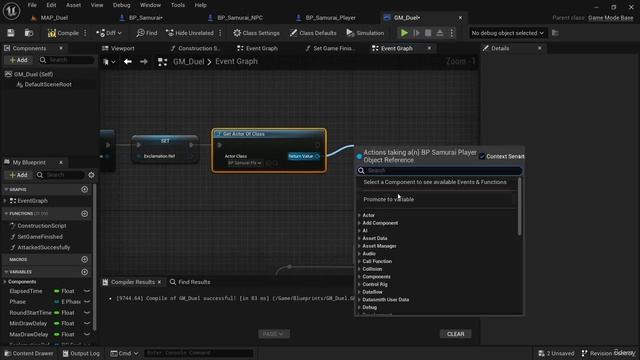Choose Promote to variable
The width and height of the screenshot is (640, 360).
(389, 199)
